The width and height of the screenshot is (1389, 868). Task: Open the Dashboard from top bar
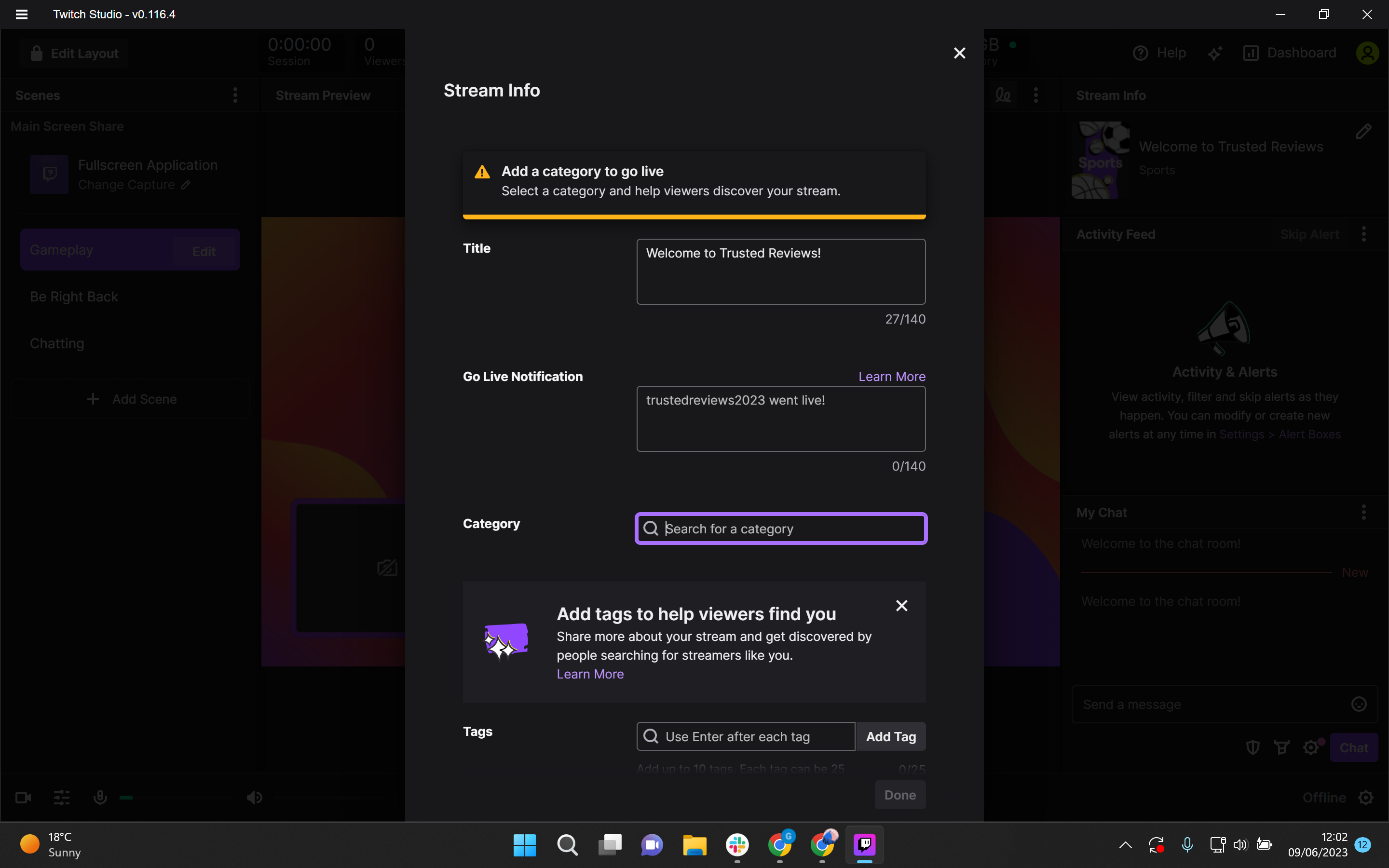tap(1290, 54)
